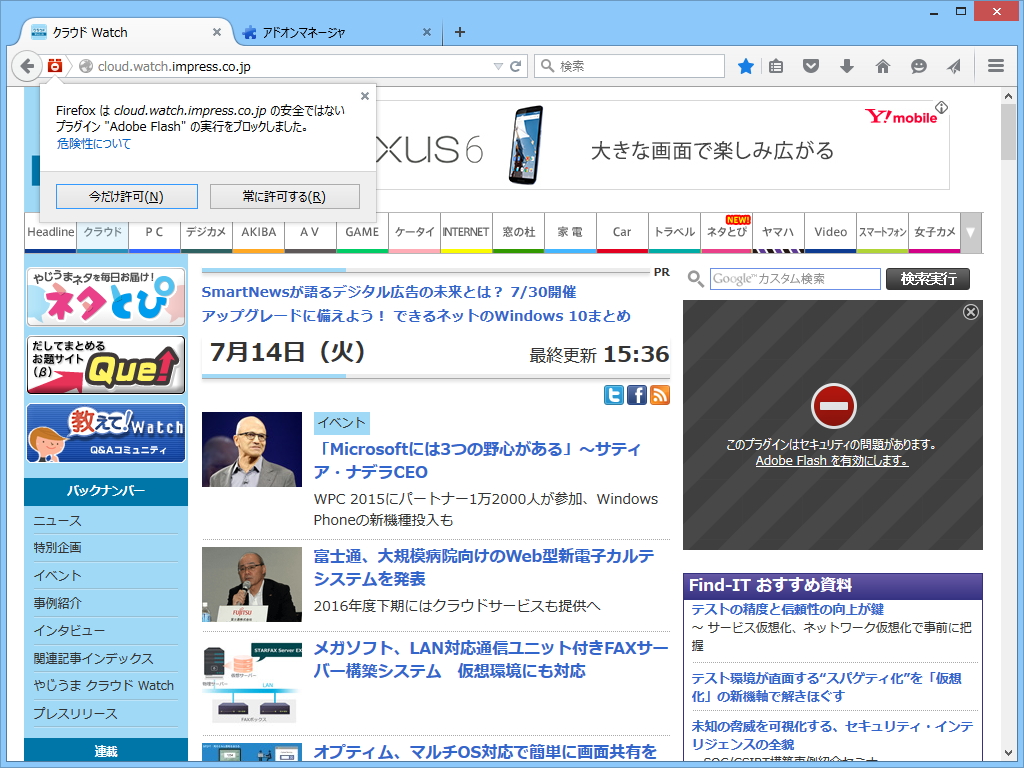Screen dimensions: 1024x768
Task: Save the page to Pocket
Action: pyautogui.click(x=811, y=66)
